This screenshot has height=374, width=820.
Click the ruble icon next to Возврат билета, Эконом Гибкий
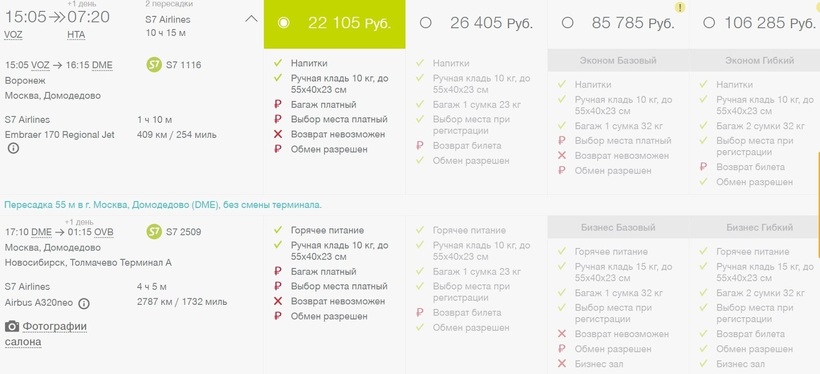click(x=703, y=167)
